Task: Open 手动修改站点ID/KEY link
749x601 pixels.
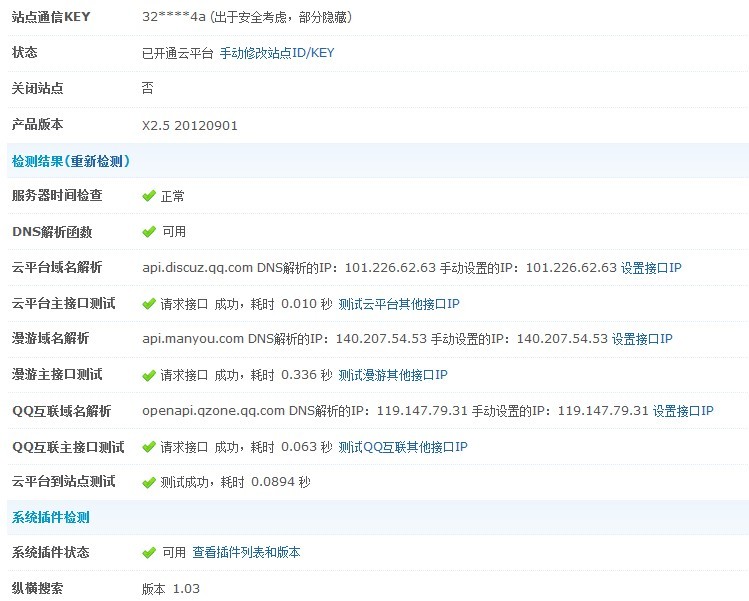Action: coord(277,53)
